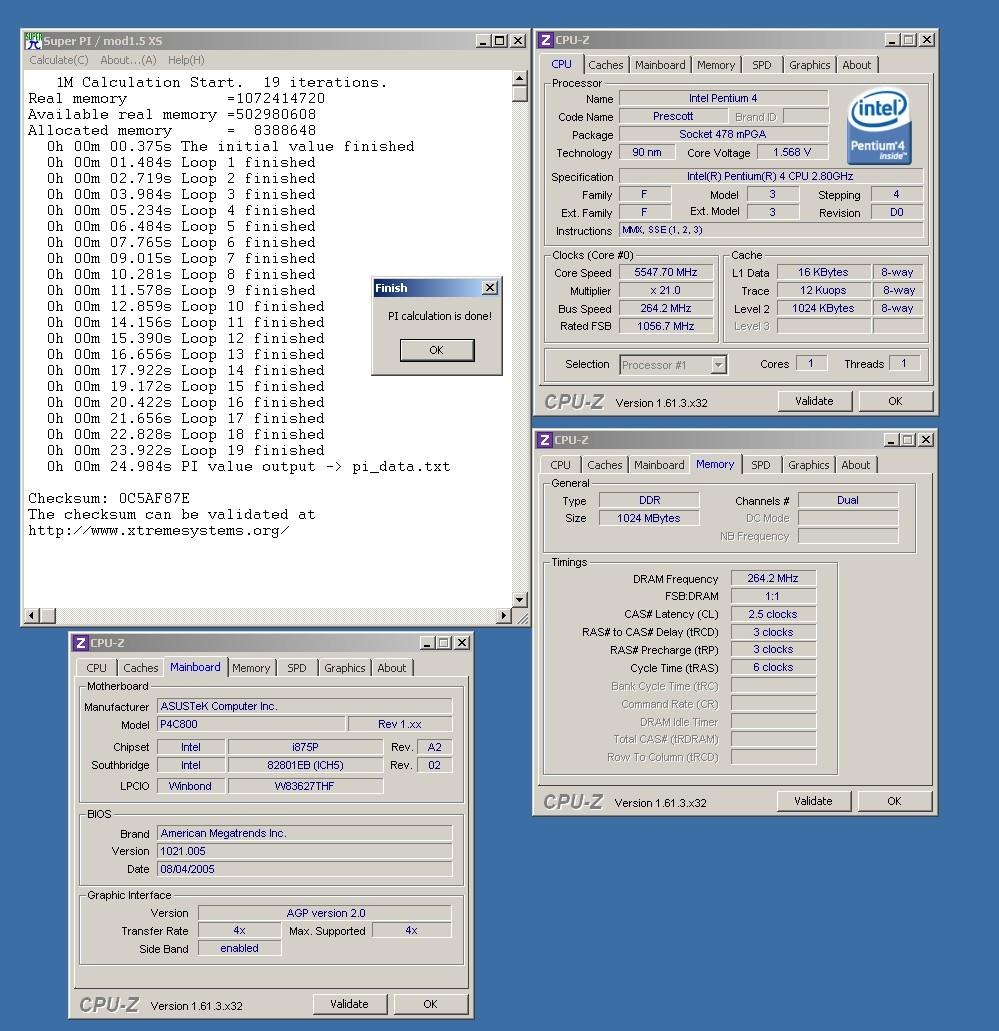Click the Super PI vertical scrollbar up arrow
This screenshot has height=1031, width=999.
tap(520, 78)
